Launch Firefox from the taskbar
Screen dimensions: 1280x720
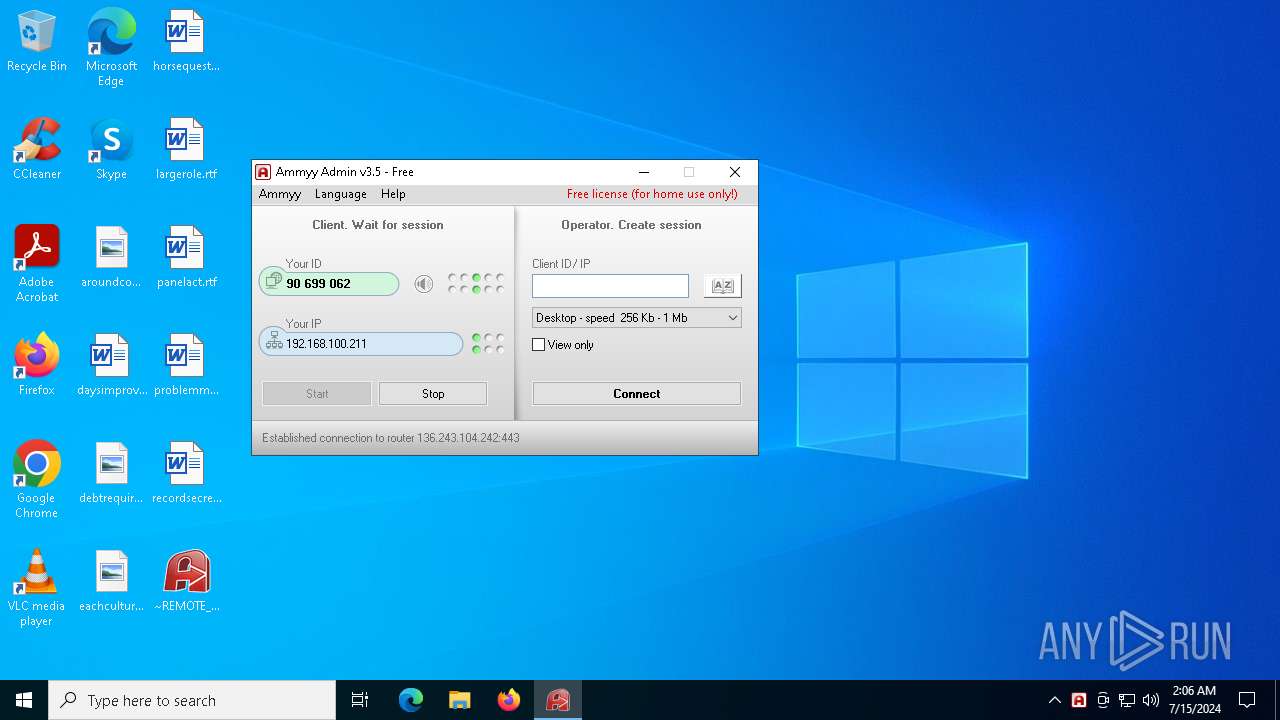pos(509,700)
